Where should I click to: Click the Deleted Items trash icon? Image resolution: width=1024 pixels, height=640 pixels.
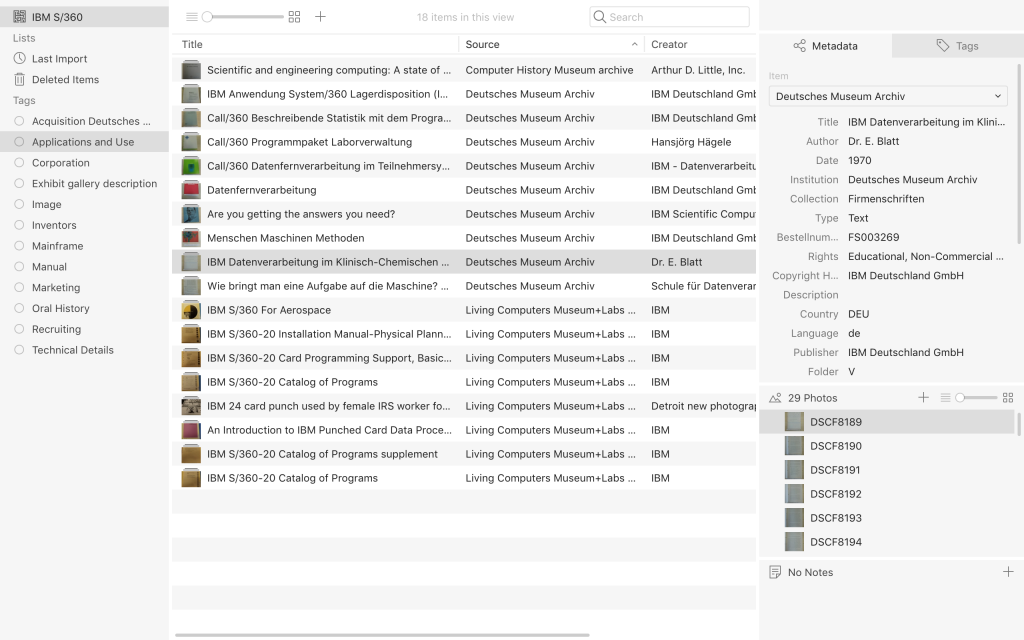tap(20, 80)
